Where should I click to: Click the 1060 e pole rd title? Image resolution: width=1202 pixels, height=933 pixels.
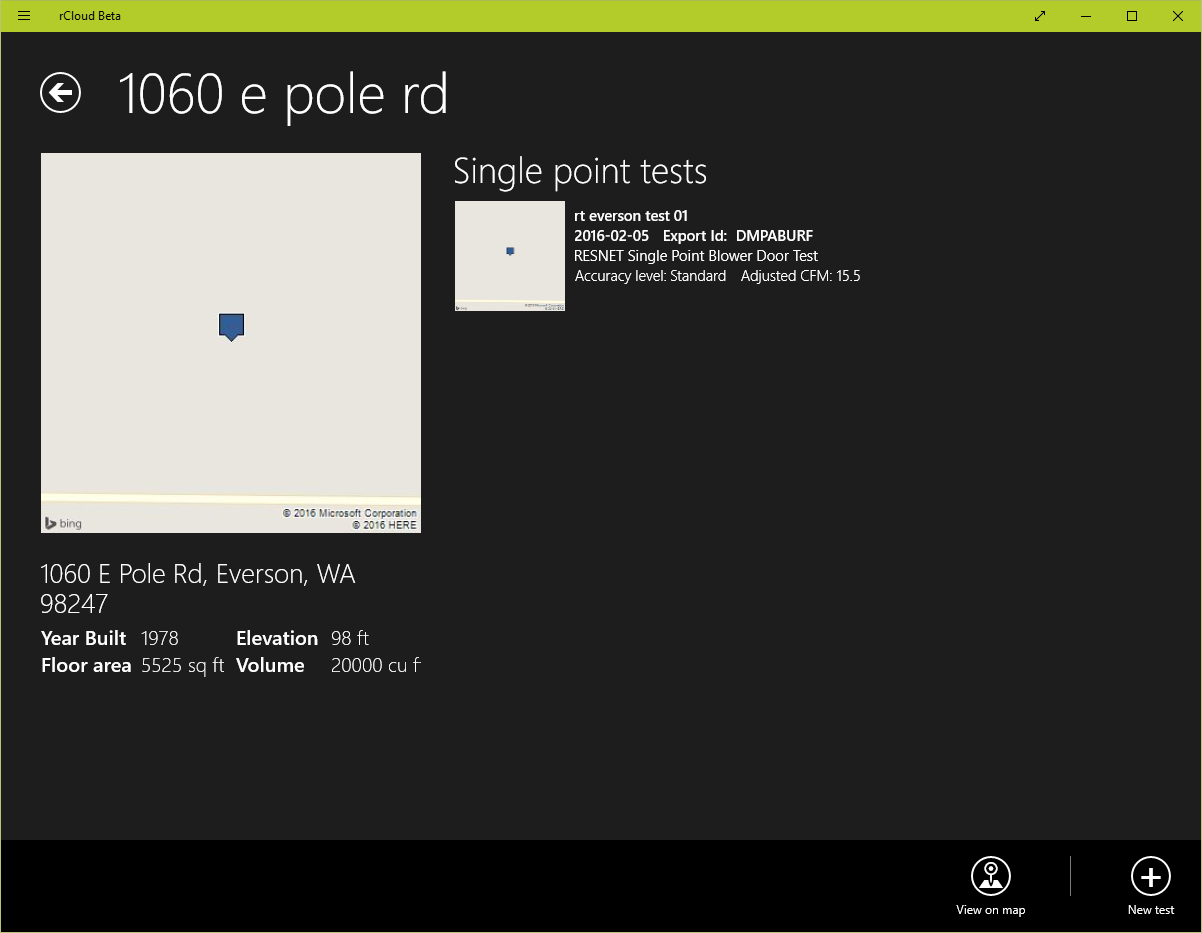click(284, 94)
